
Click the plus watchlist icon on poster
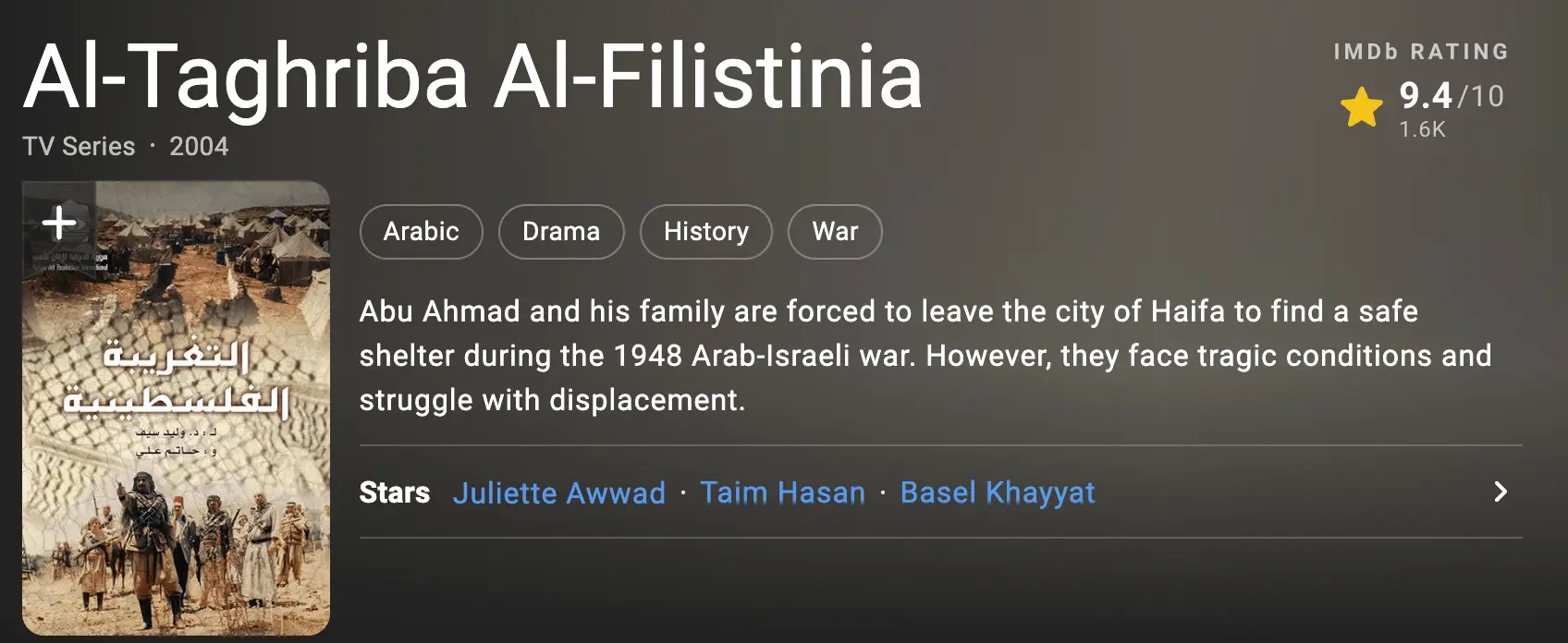pyautogui.click(x=59, y=222)
